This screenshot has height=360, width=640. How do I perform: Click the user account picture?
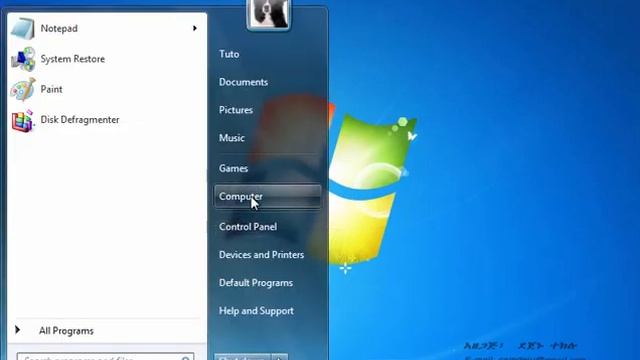[269, 14]
